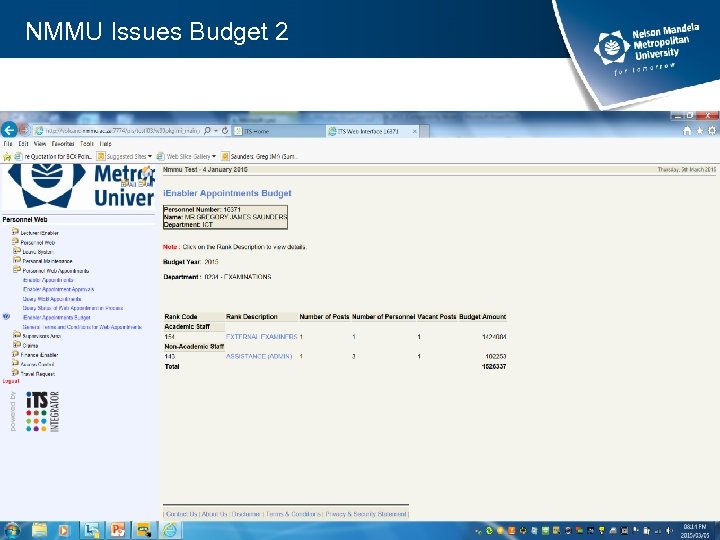Click the Contact Us footer link
Viewport: 720px width, 540px height.
point(181,514)
